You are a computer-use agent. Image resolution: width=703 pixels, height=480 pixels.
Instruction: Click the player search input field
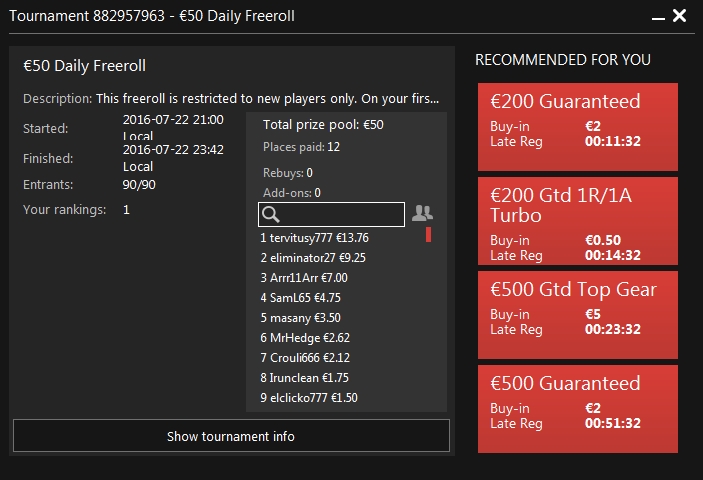click(x=331, y=215)
